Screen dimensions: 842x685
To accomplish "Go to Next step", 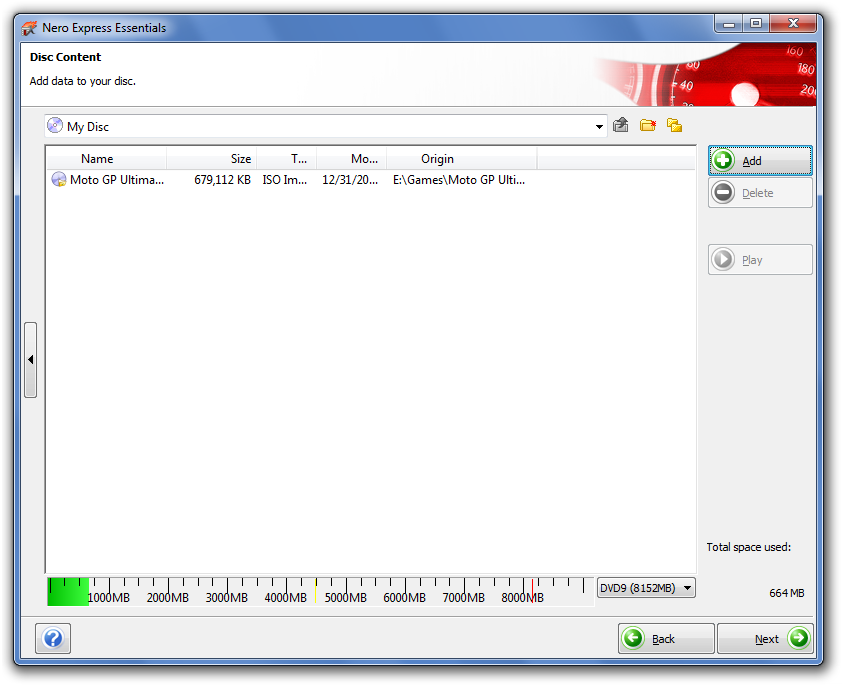I will click(x=765, y=638).
